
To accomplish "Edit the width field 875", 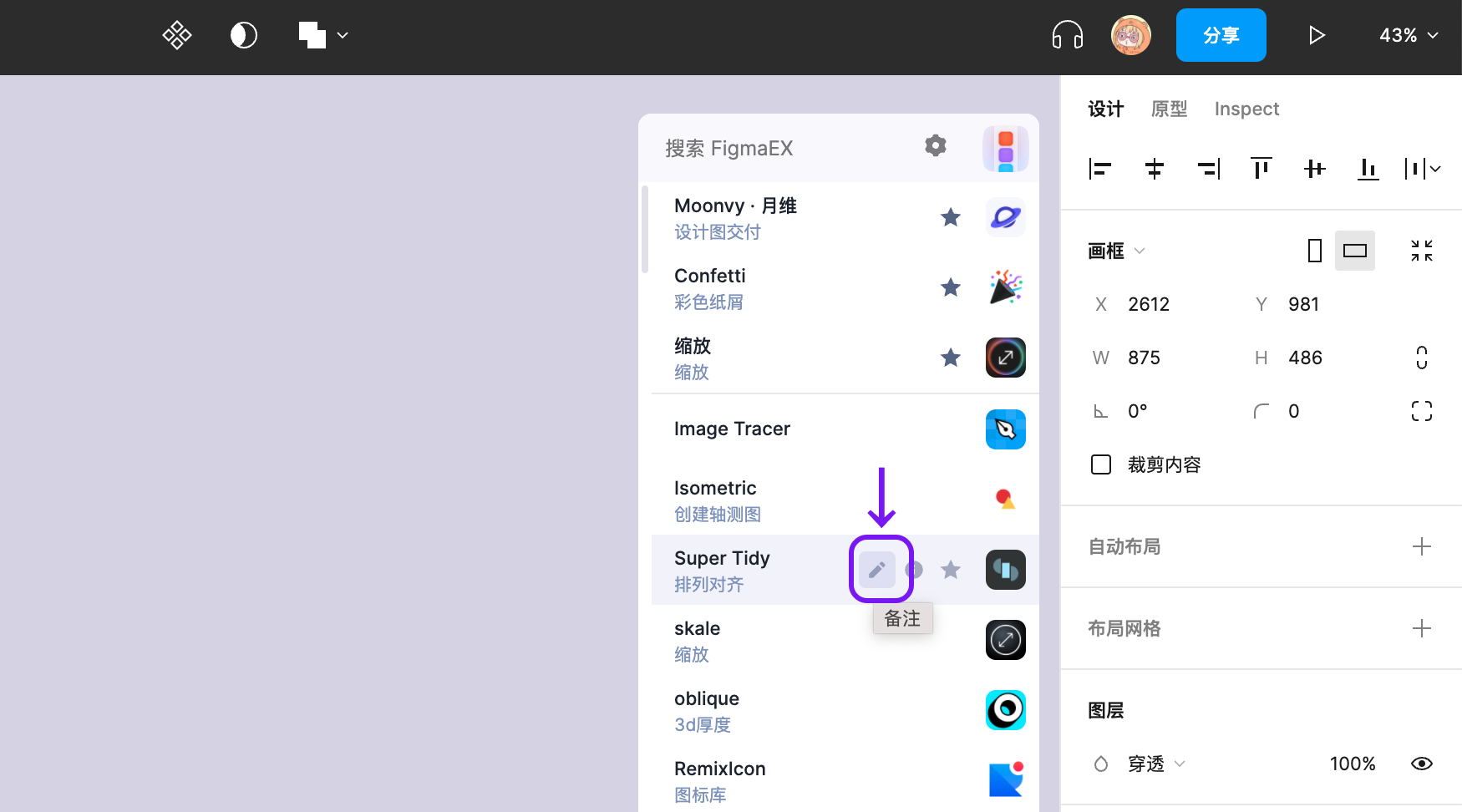I will pos(1144,358).
